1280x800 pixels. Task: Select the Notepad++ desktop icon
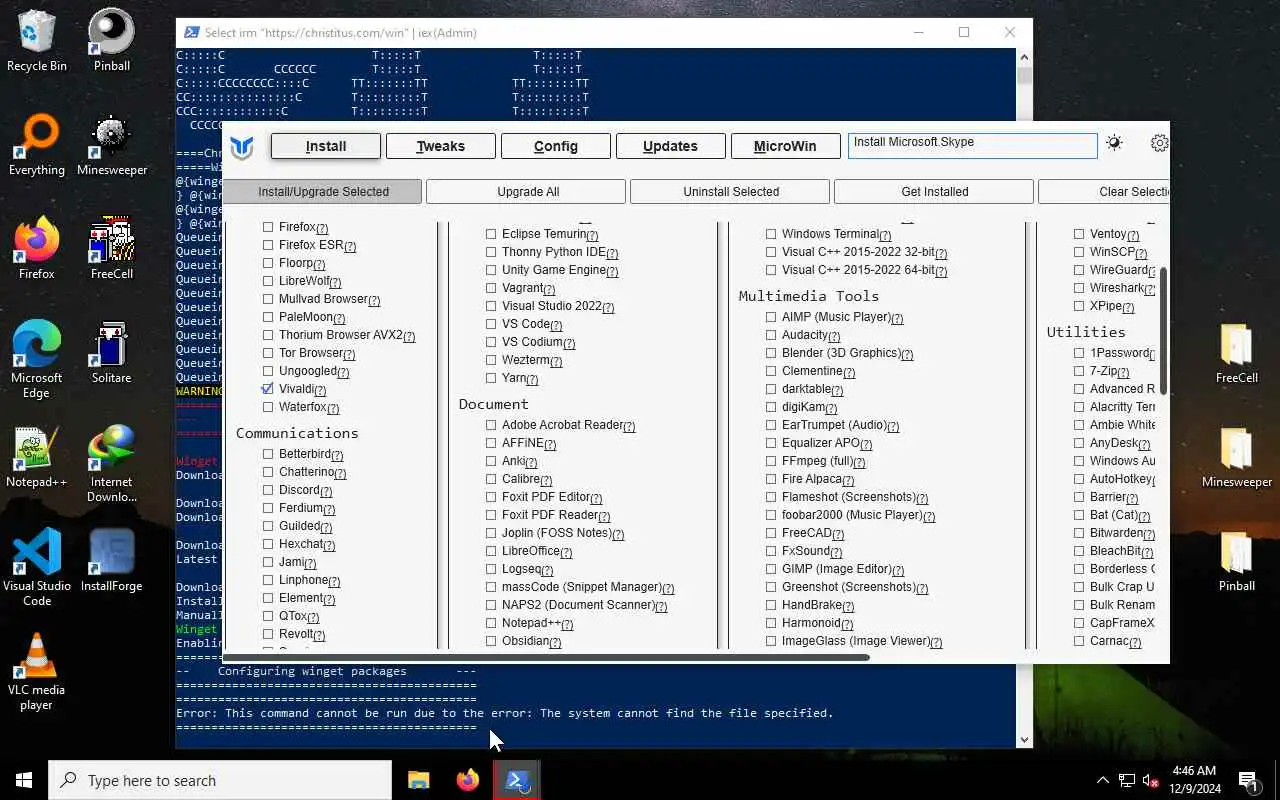[37, 457]
